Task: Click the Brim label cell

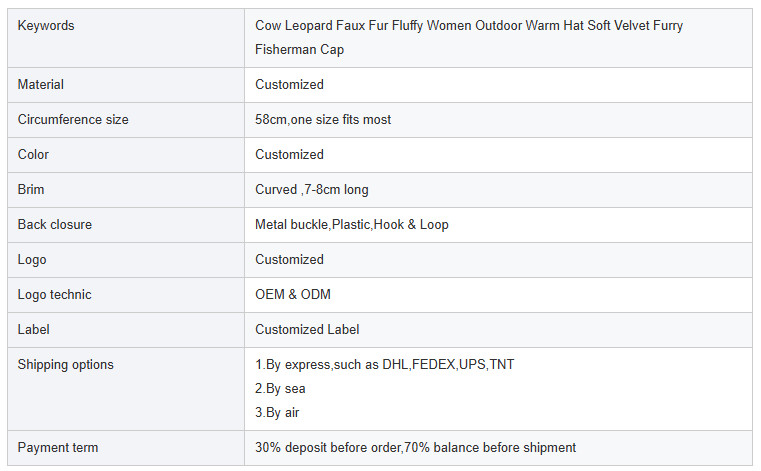Action: (31, 190)
